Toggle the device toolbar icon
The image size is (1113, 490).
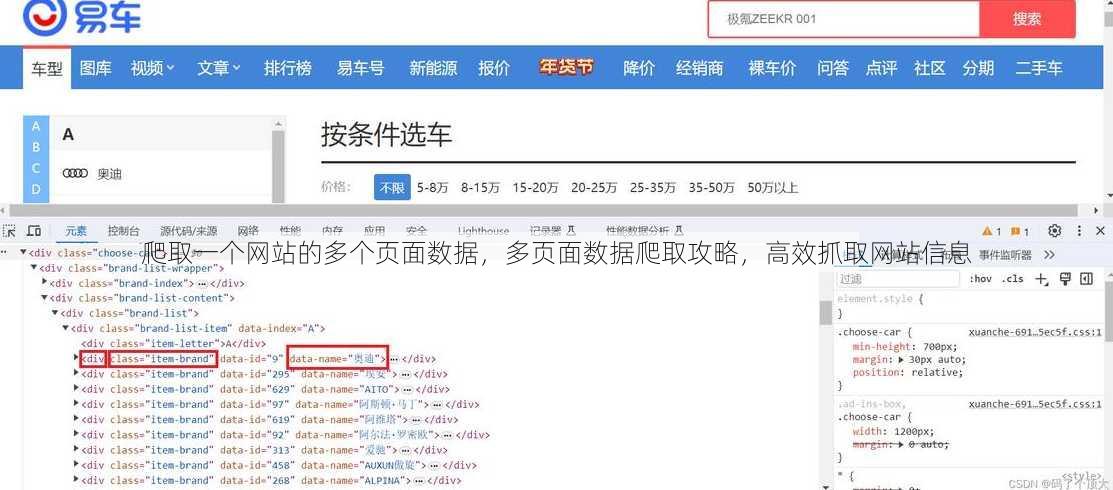pos(33,231)
